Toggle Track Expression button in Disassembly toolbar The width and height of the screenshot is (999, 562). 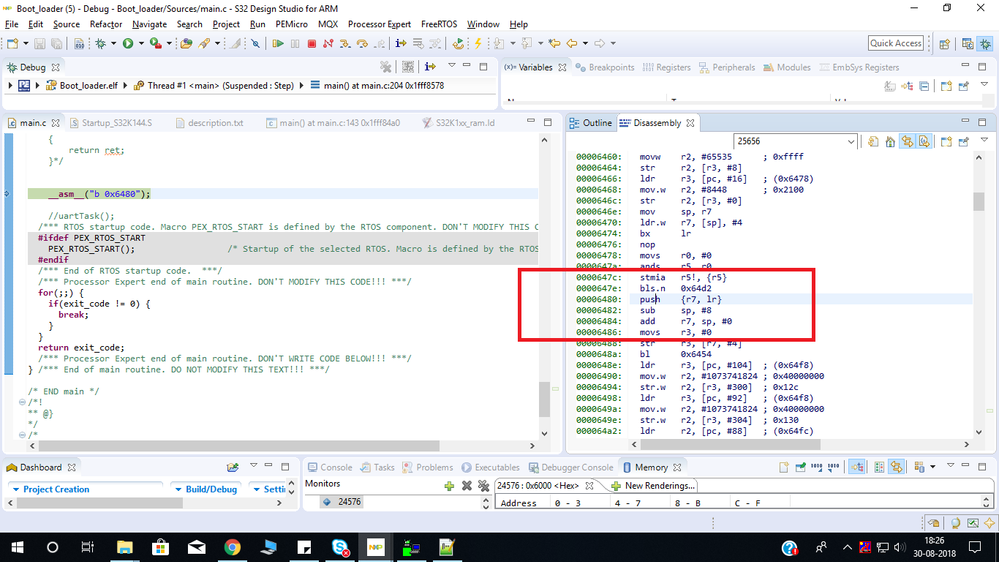(x=924, y=141)
